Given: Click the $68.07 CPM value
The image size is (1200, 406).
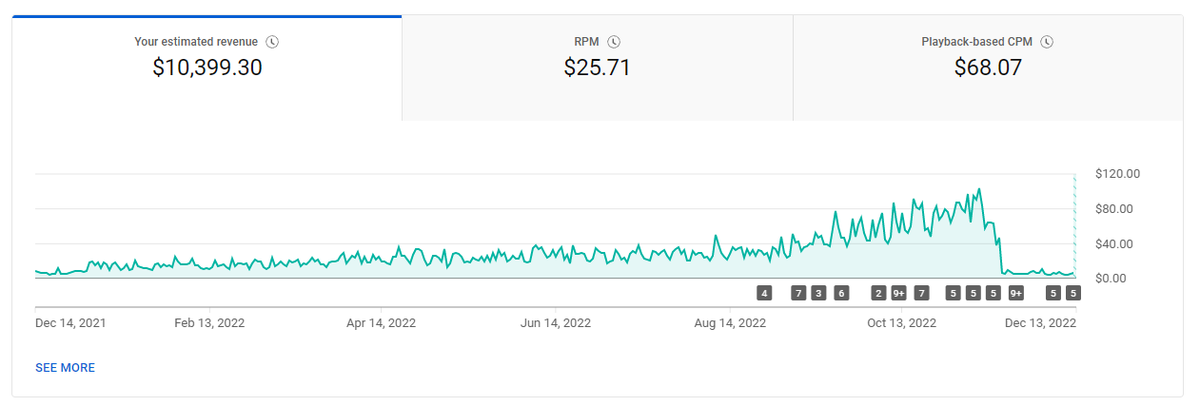Looking at the screenshot, I should click(x=988, y=68).
